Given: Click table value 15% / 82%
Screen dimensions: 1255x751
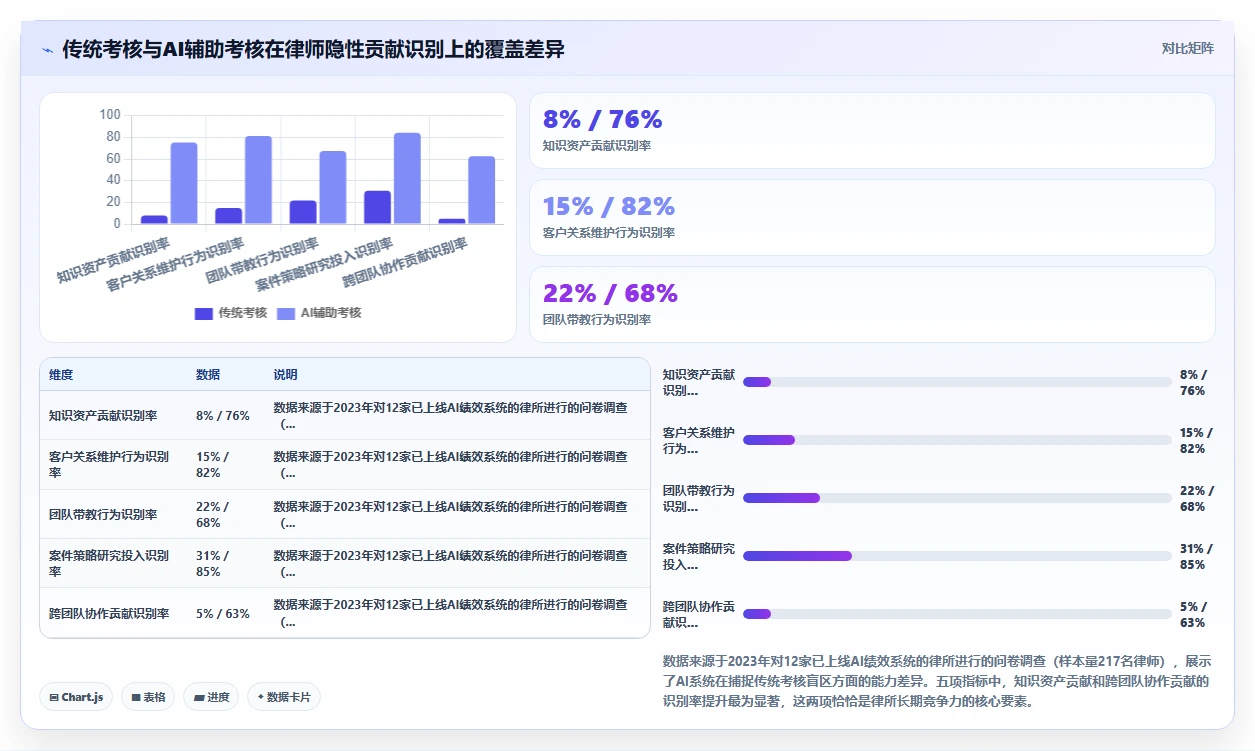Looking at the screenshot, I should tap(213, 465).
